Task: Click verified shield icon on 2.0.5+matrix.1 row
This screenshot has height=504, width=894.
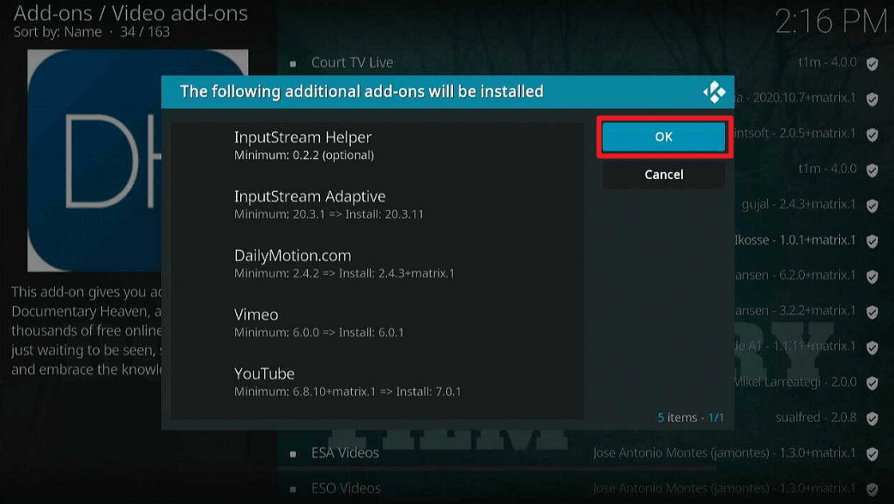Action: point(872,135)
